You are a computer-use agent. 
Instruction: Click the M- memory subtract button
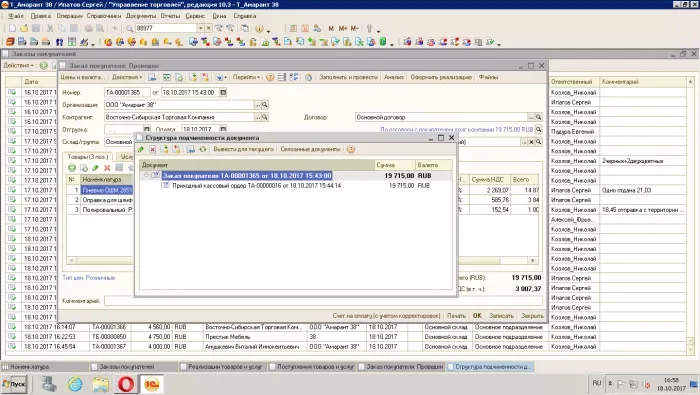coord(354,28)
